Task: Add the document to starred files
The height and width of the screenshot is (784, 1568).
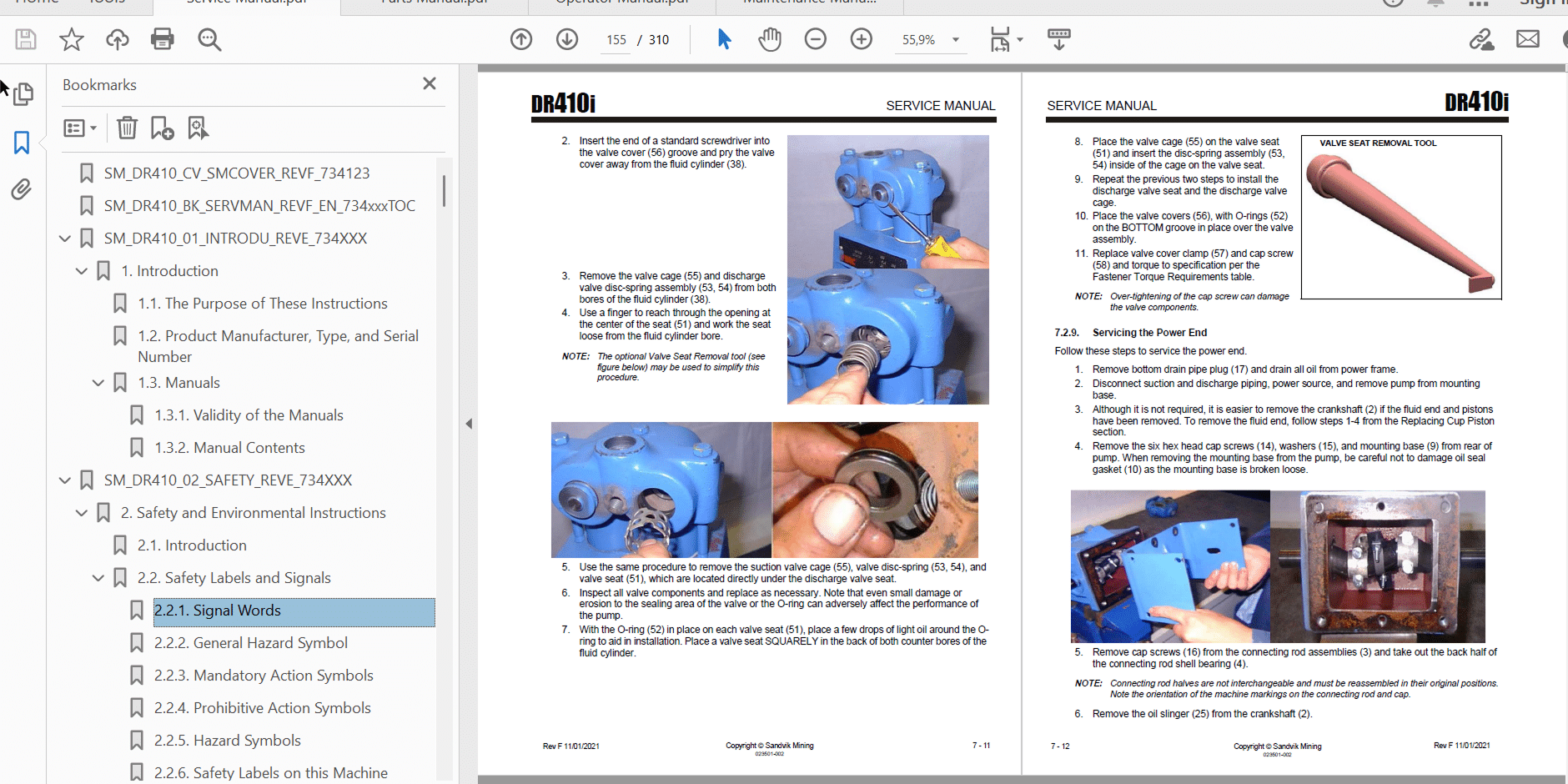Action: click(72, 39)
